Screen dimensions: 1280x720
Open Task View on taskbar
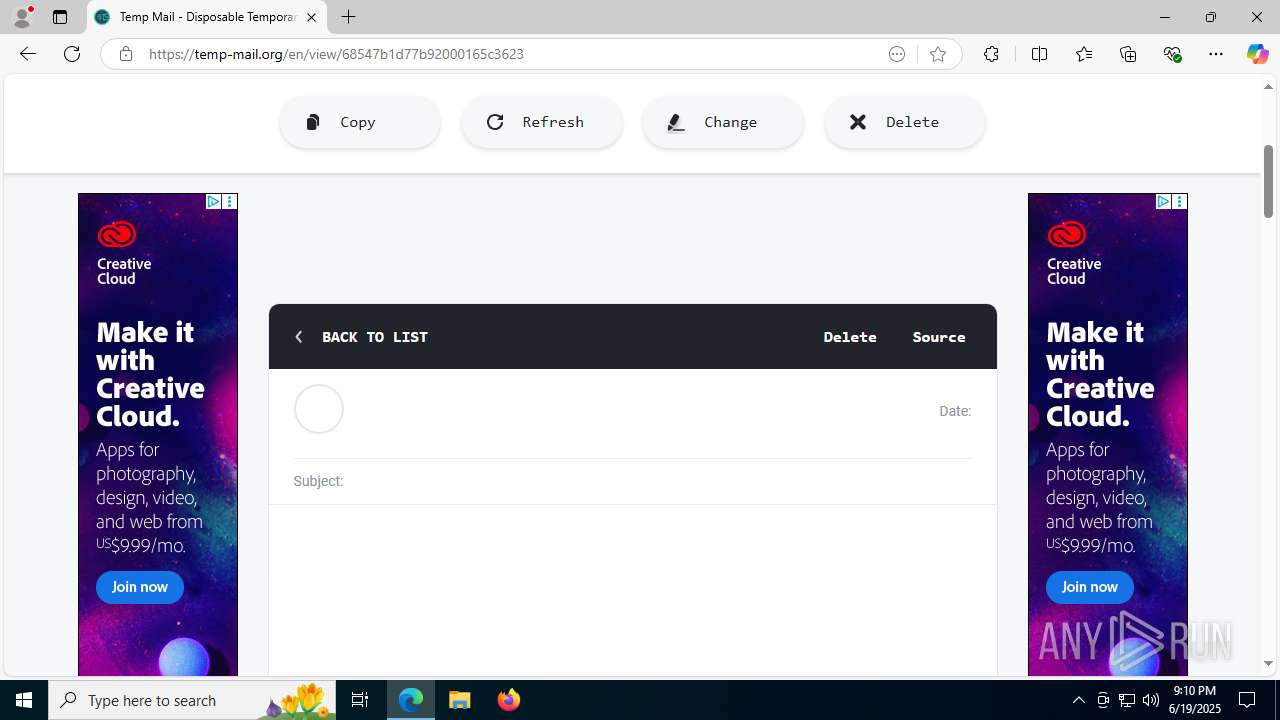pos(360,700)
